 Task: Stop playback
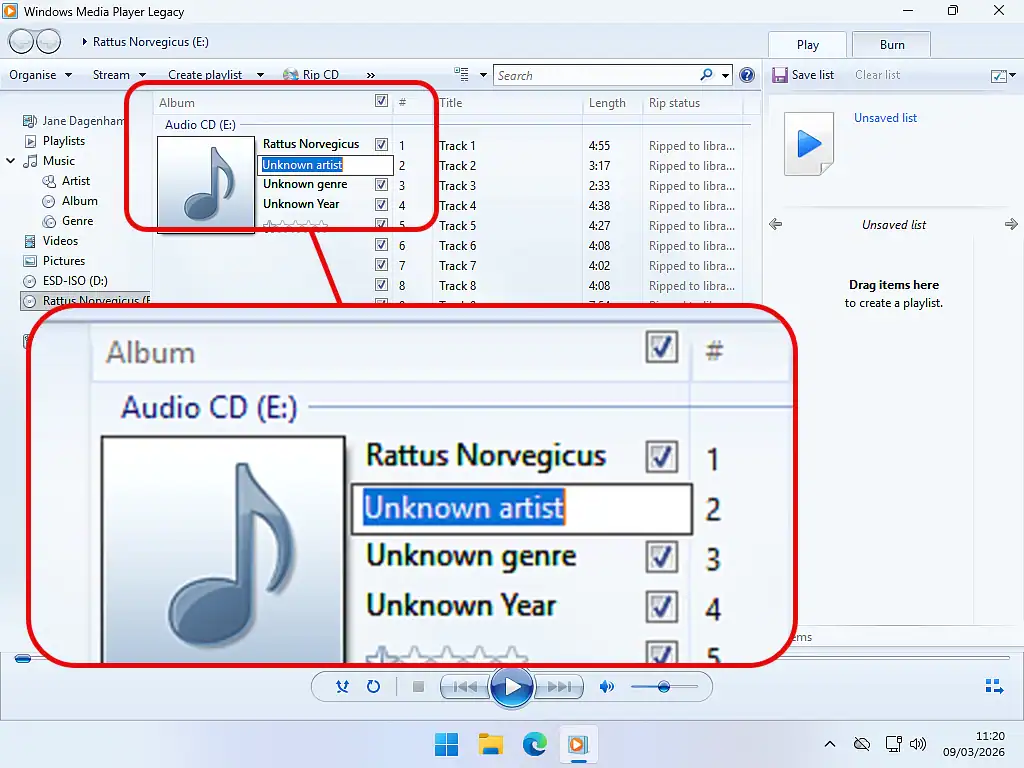tap(418, 687)
